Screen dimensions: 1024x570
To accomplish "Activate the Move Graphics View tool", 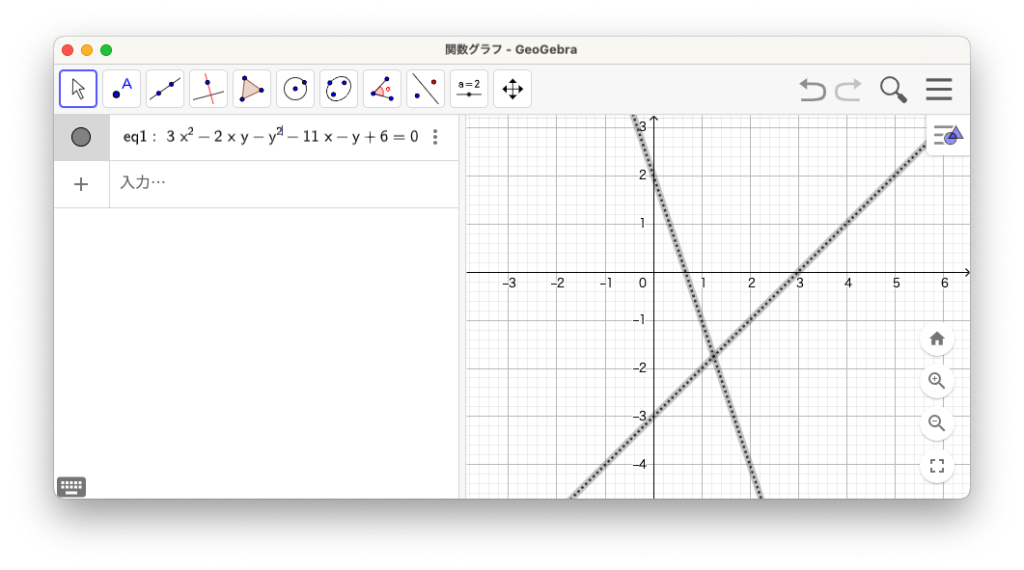I will click(512, 89).
